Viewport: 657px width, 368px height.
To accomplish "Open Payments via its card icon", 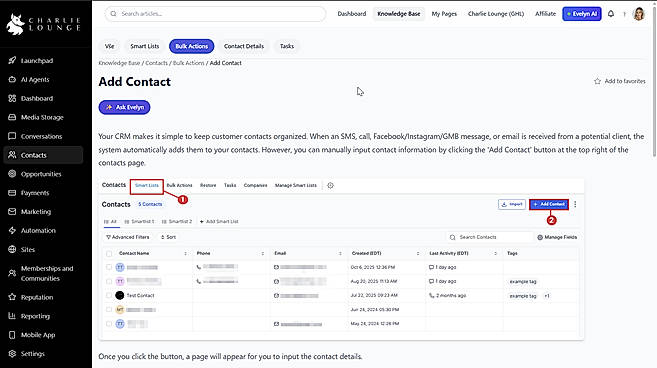I will (12, 192).
